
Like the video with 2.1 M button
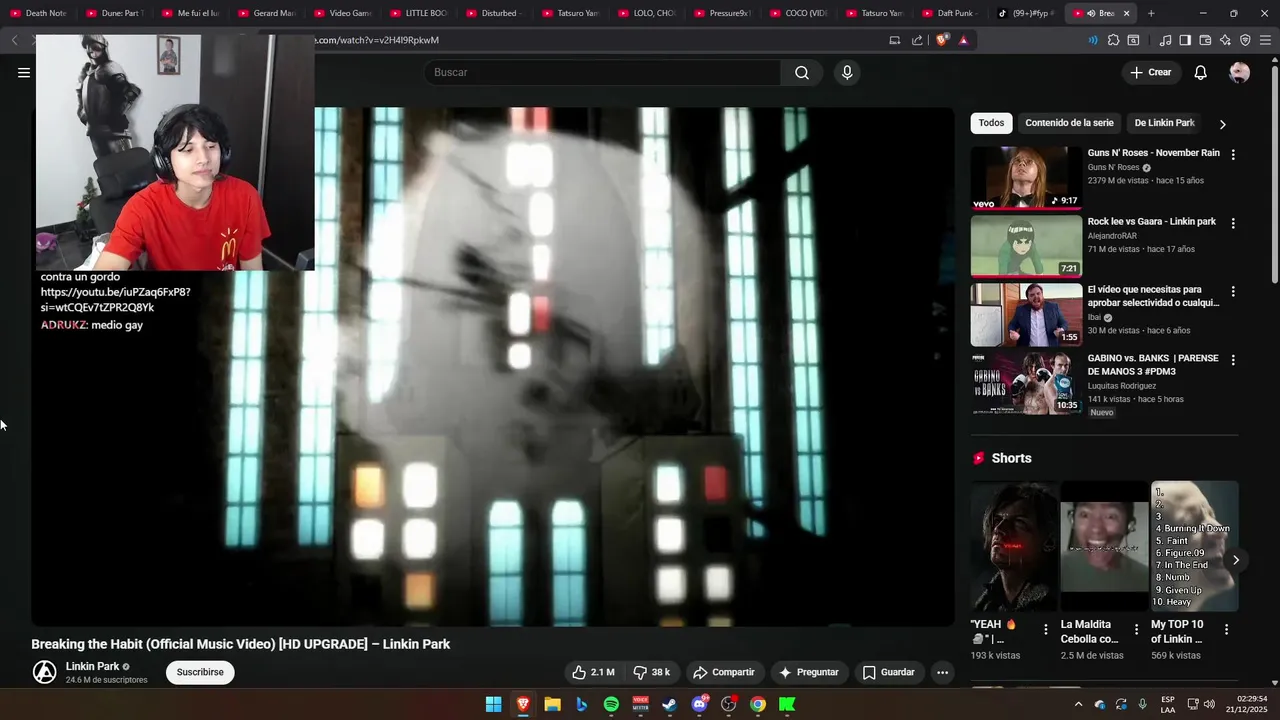click(x=594, y=672)
